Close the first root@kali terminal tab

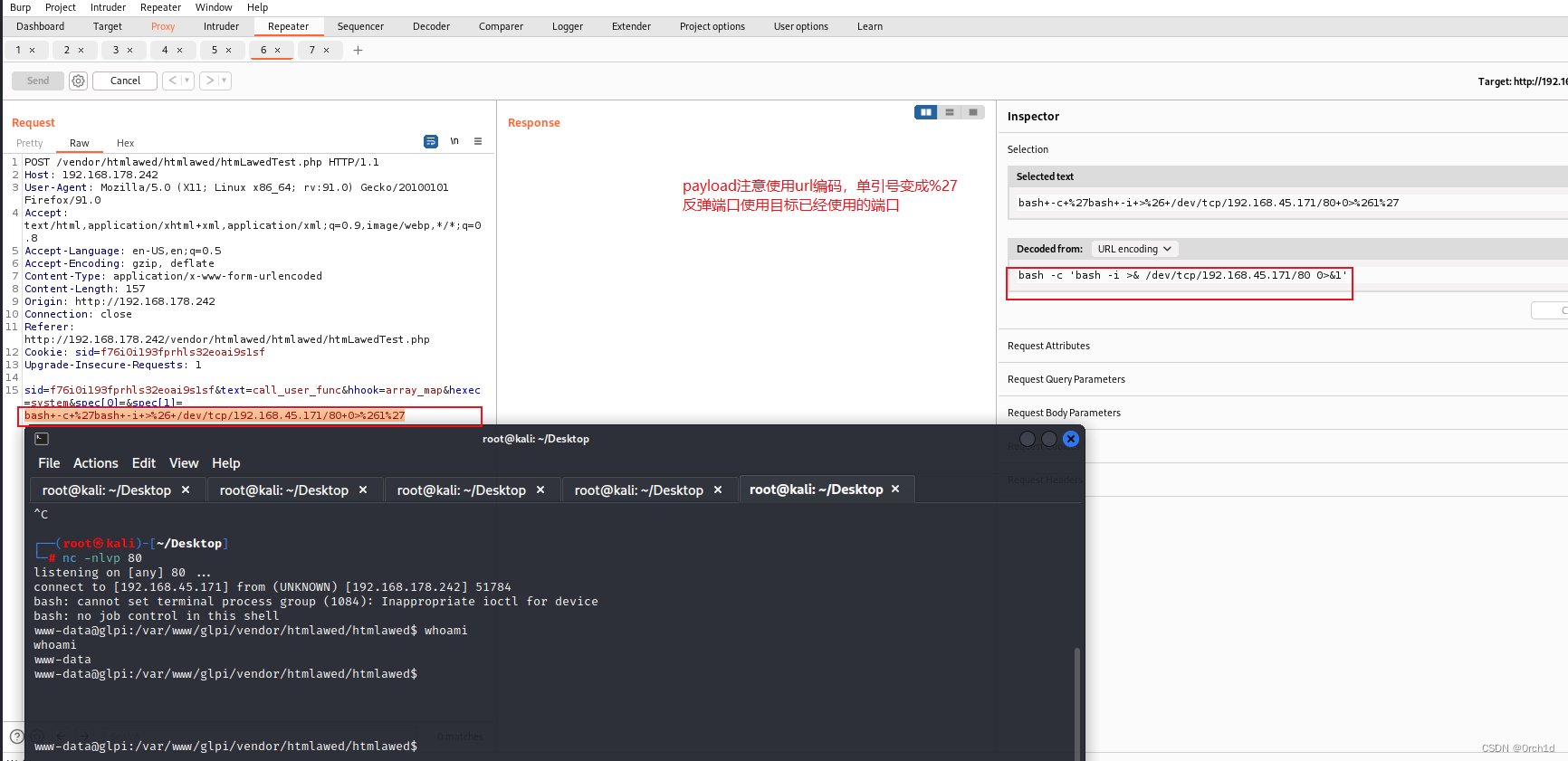186,490
